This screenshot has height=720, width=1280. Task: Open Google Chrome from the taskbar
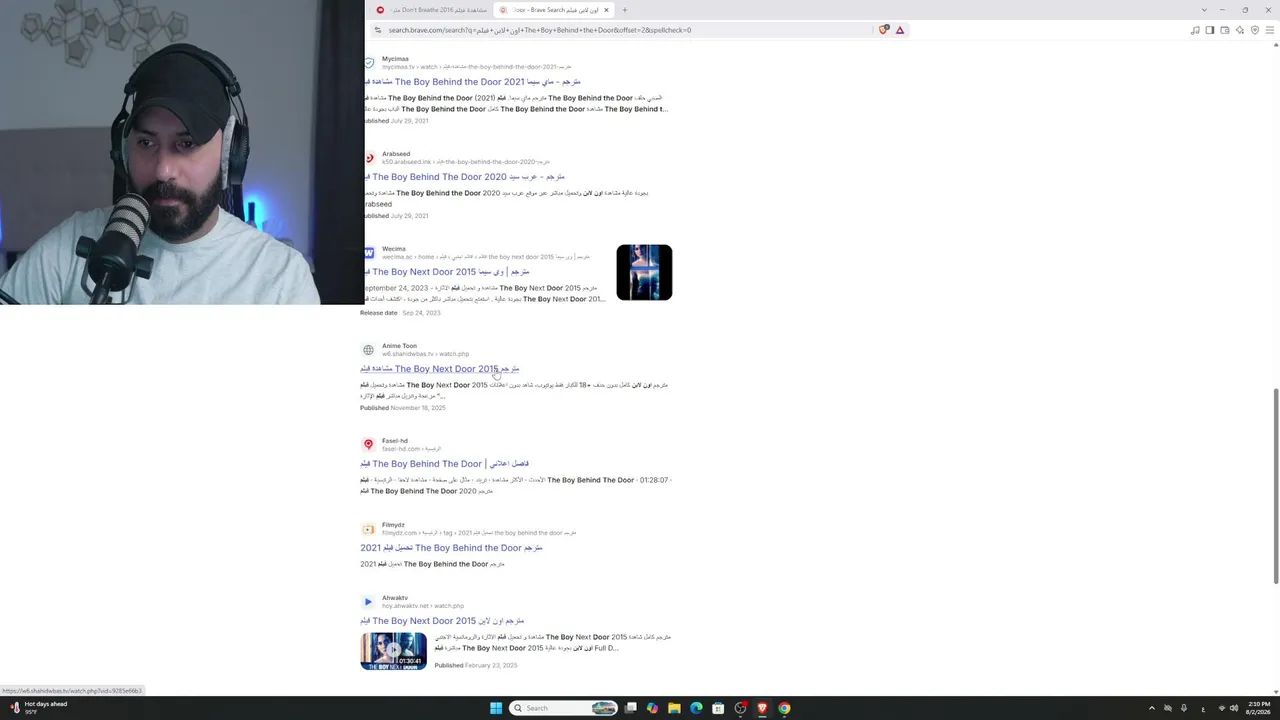pyautogui.click(x=784, y=708)
